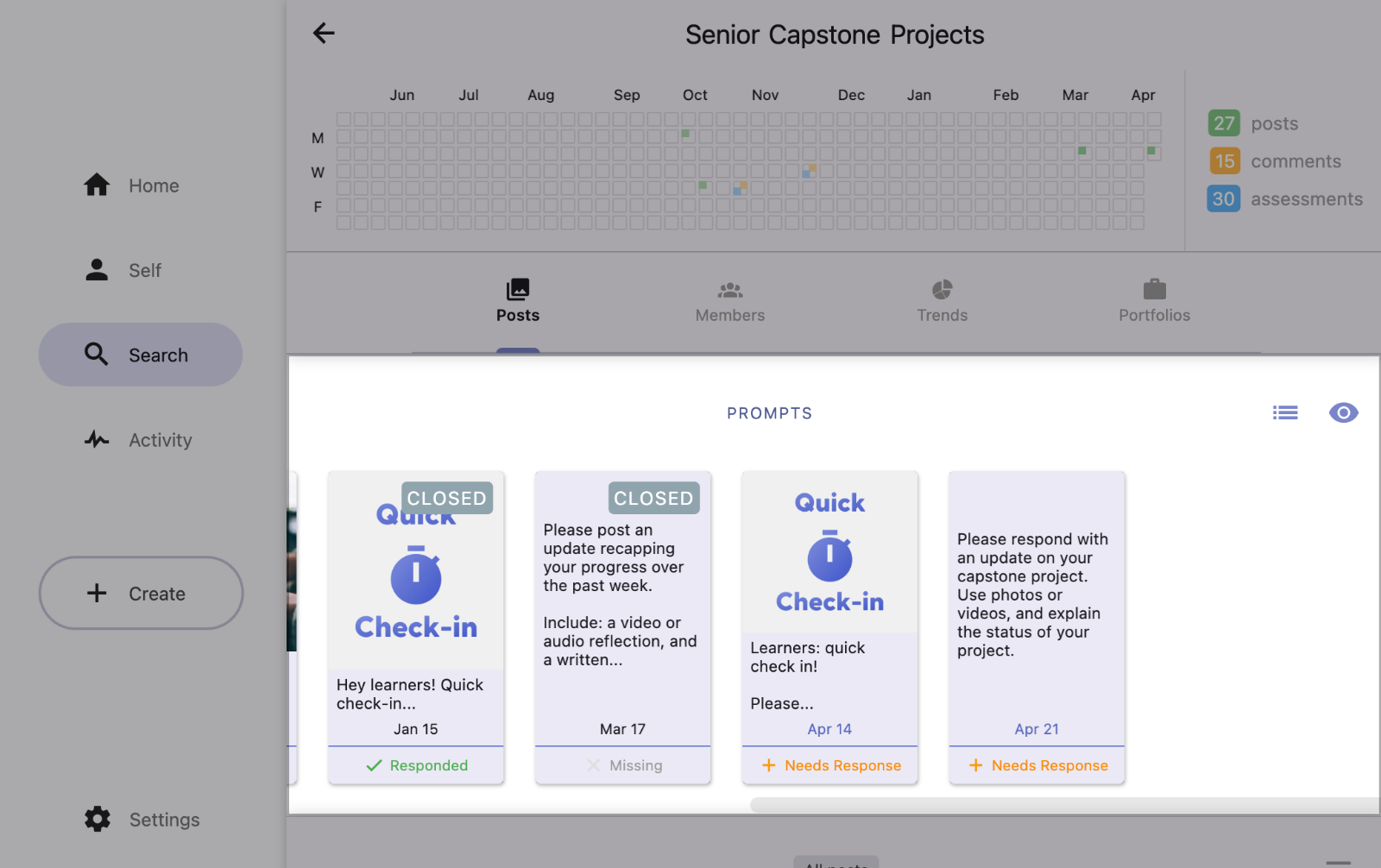The image size is (1381, 868).
Task: Open the Jan 15 Quick Check-in card
Action: point(416,604)
